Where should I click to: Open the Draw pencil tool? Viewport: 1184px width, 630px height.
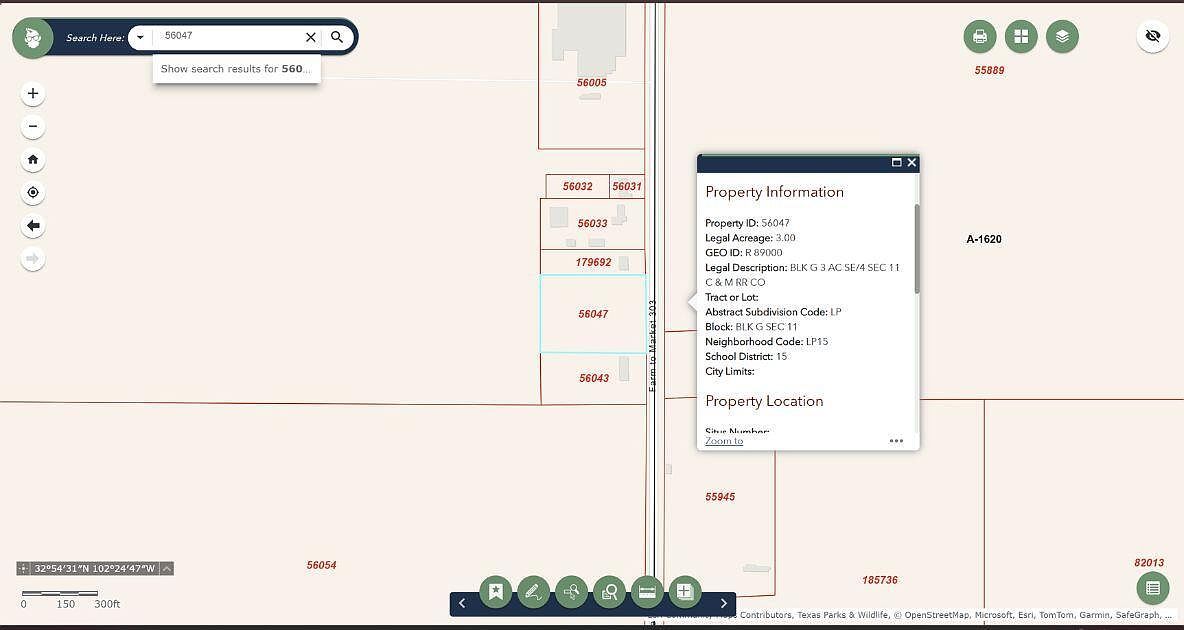click(x=533, y=592)
